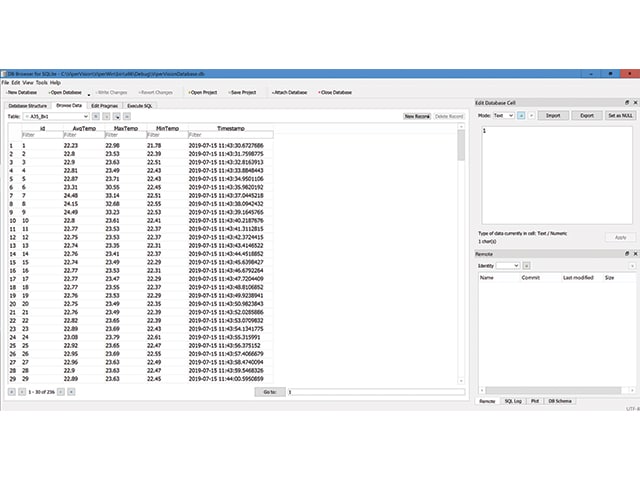640x480 pixels.
Task: Click the Go to record number field
Action: [376, 392]
